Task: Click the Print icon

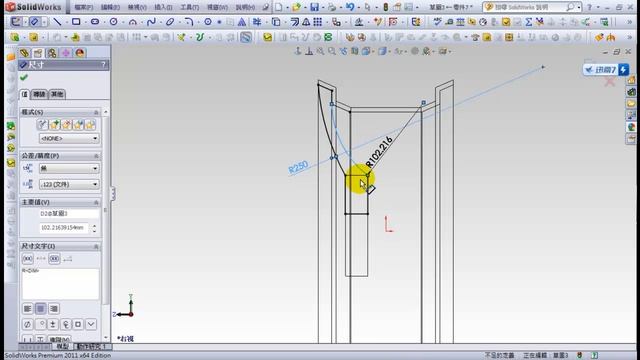Action: coord(332,7)
